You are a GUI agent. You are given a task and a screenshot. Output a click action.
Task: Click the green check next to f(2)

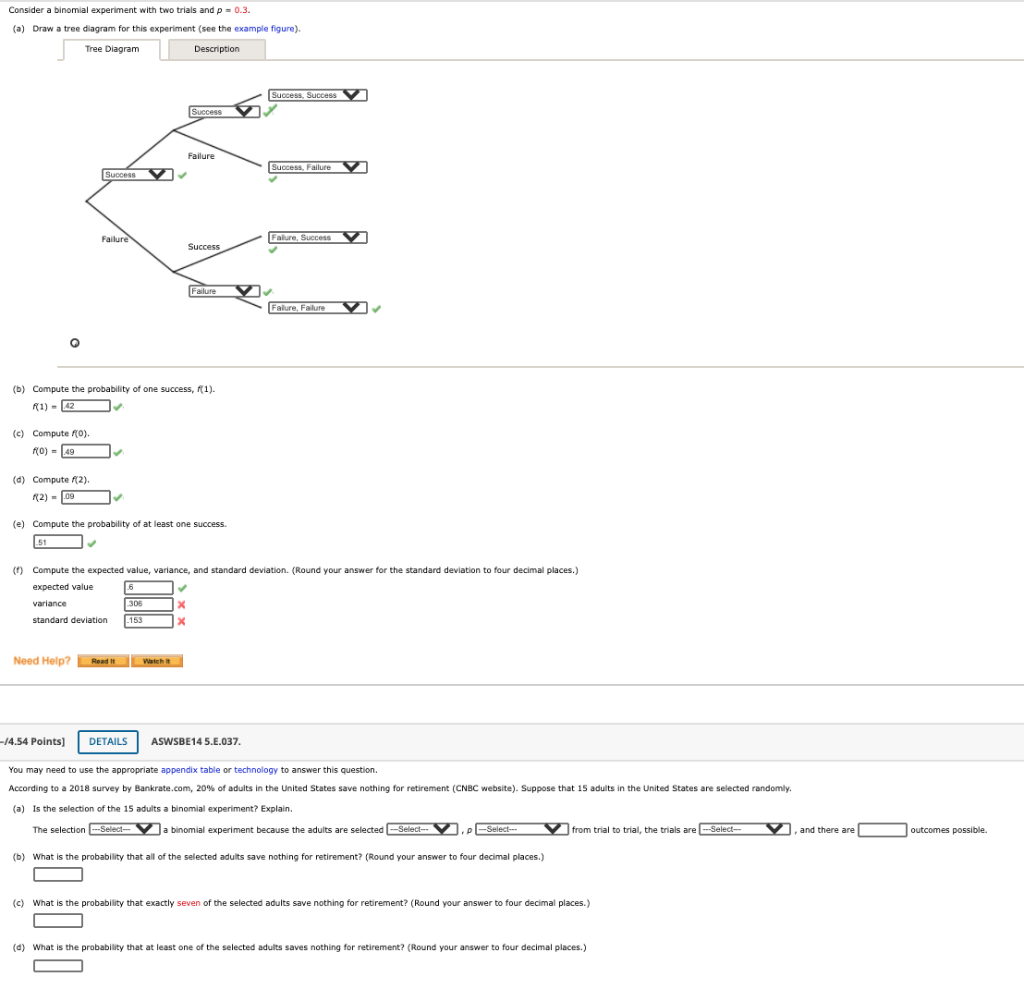[118, 498]
